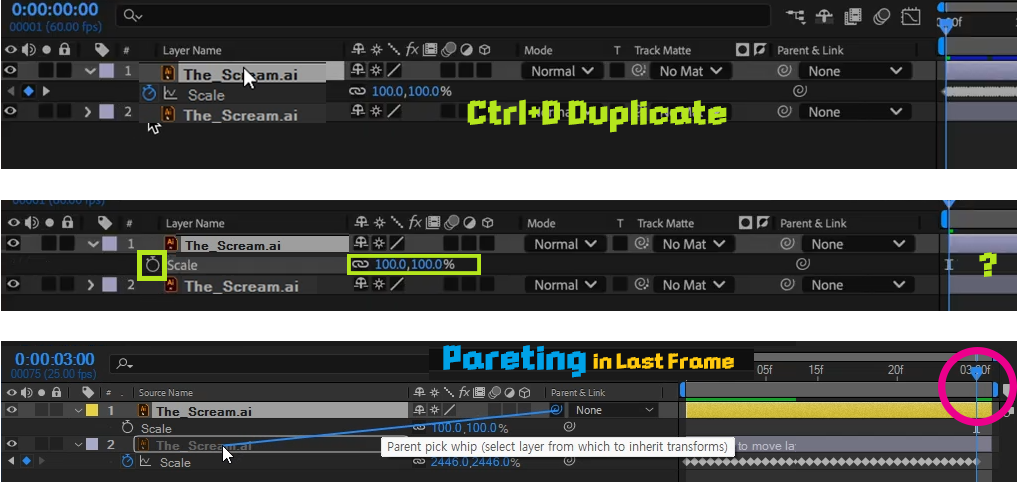1017x482 pixels.
Task: Hide layer 1 eye in top timeline
Action: pos(10,70)
